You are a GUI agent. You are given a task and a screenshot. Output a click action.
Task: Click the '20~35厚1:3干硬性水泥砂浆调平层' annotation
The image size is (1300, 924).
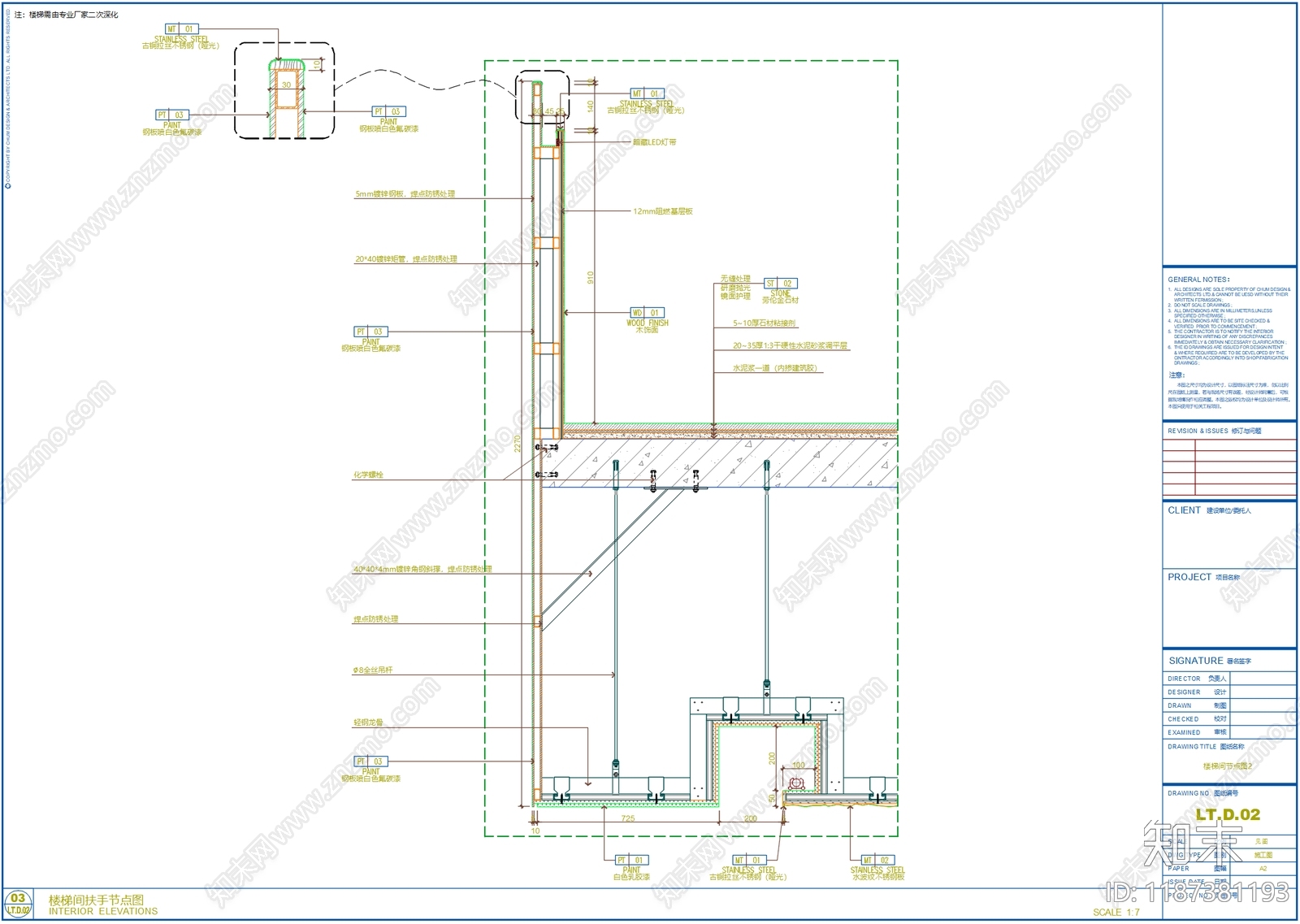pos(791,345)
